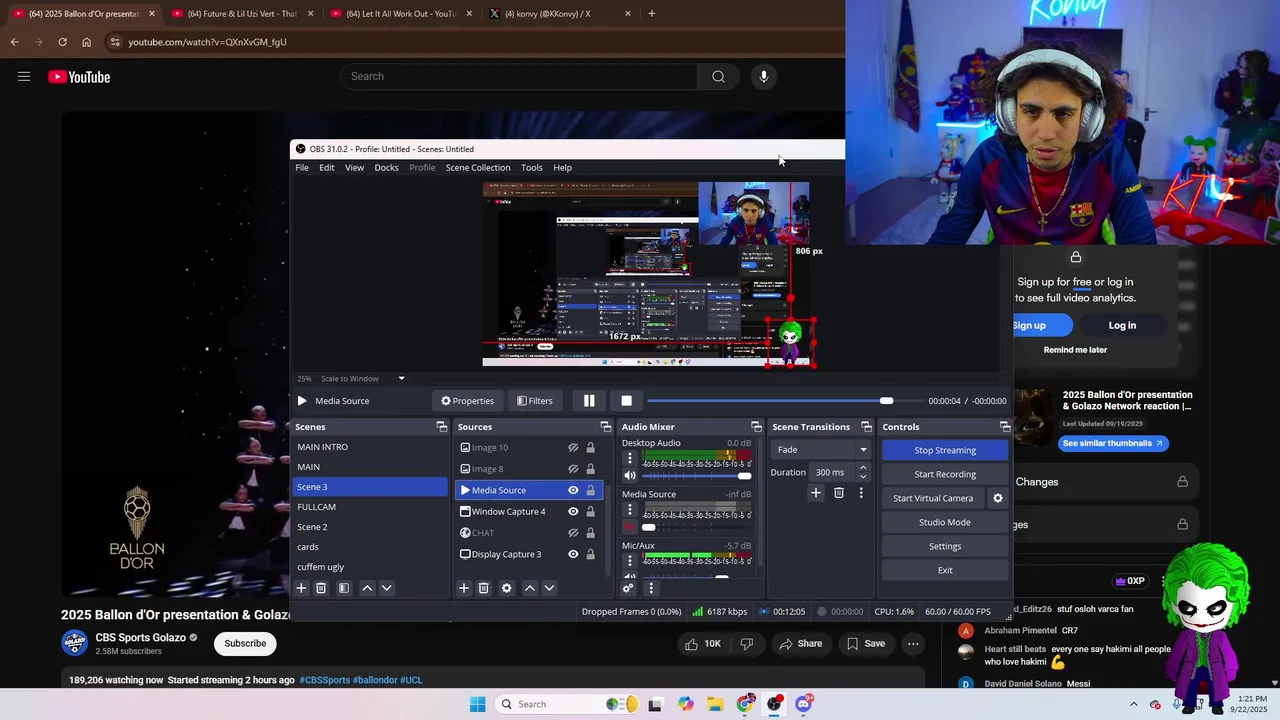Open the Scene Collection menu
This screenshot has height=720, width=1280.
click(478, 168)
